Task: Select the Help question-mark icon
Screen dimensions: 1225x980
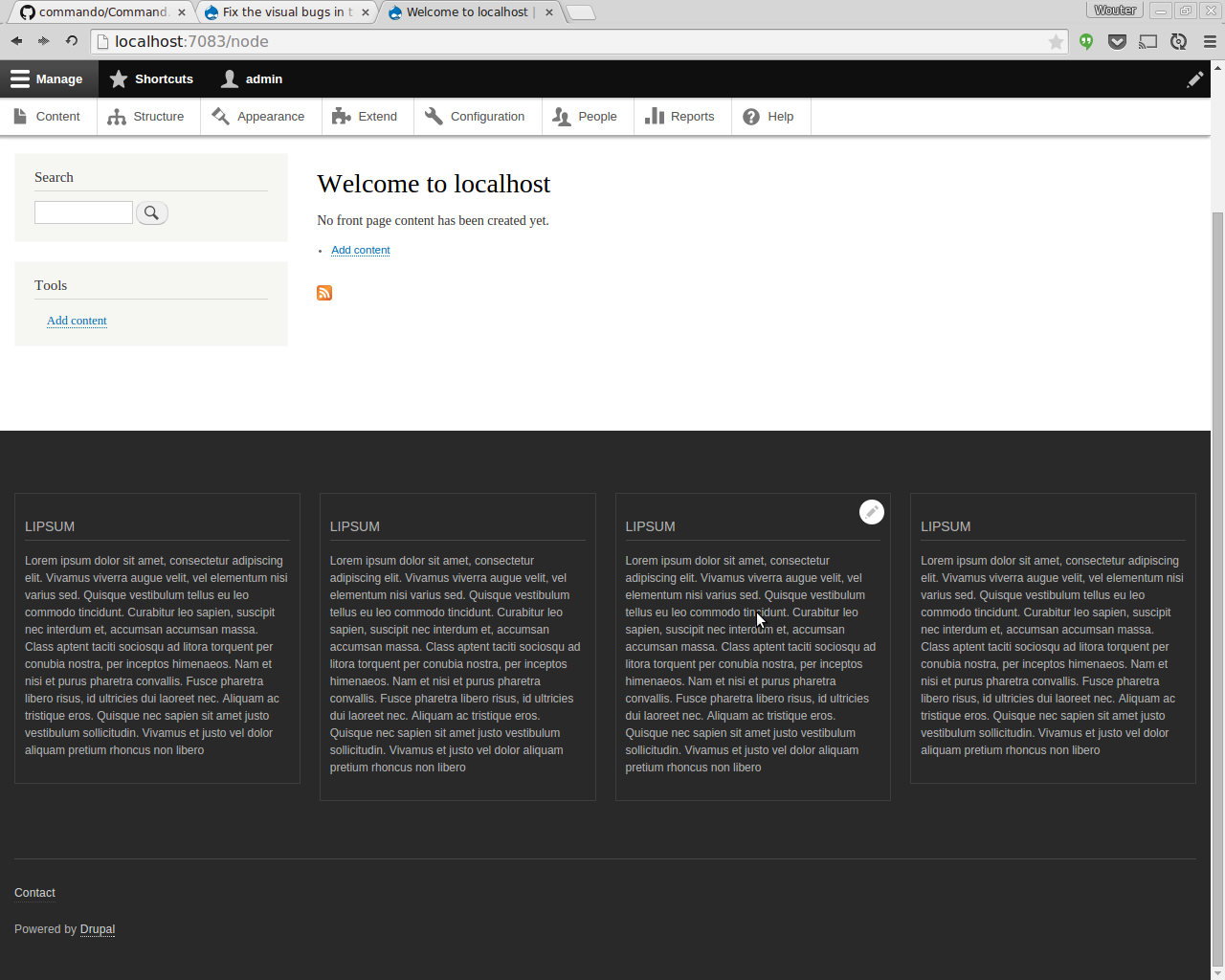Action: 751,116
